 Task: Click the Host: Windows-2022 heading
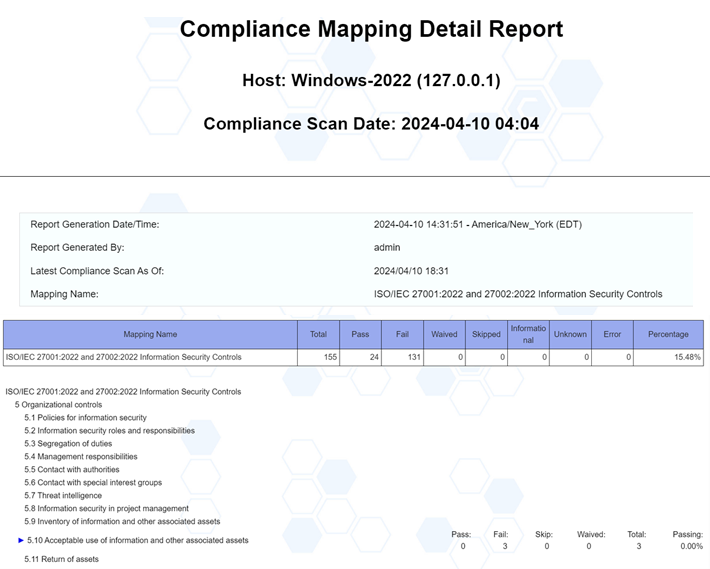371,80
